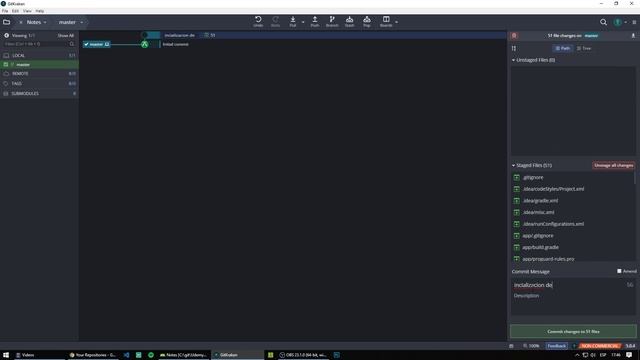
Task: Open the File menu
Action: pyautogui.click(x=5, y=11)
